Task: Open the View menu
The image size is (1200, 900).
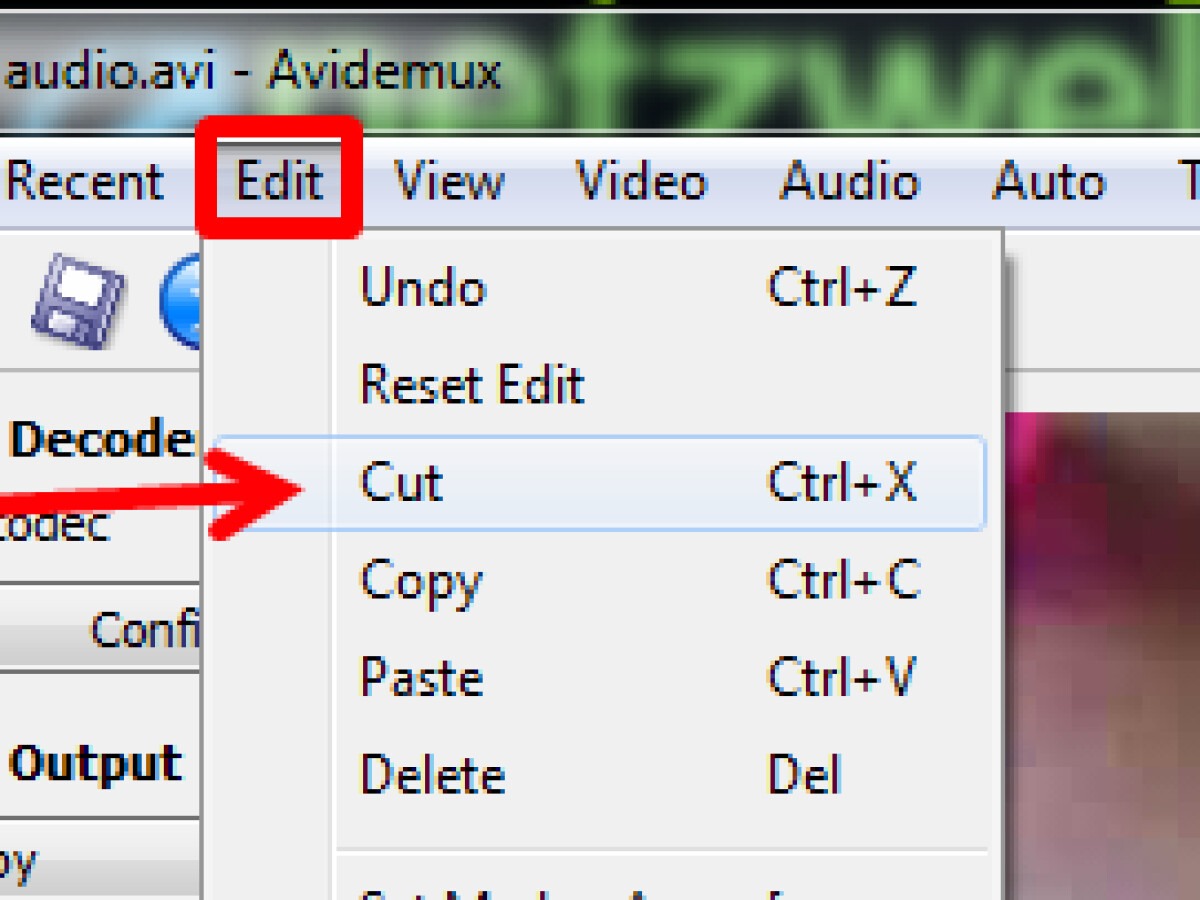Action: 449,183
